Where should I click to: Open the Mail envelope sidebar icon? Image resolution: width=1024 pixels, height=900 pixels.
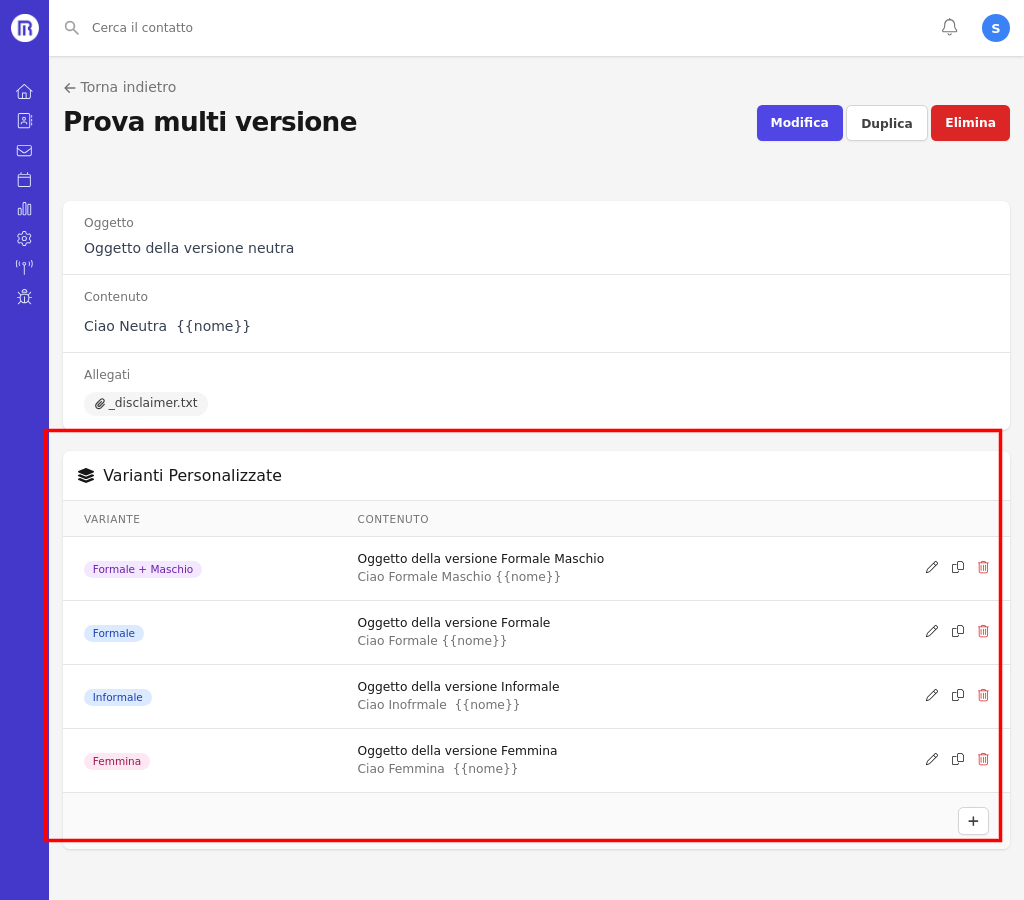pyautogui.click(x=24, y=151)
